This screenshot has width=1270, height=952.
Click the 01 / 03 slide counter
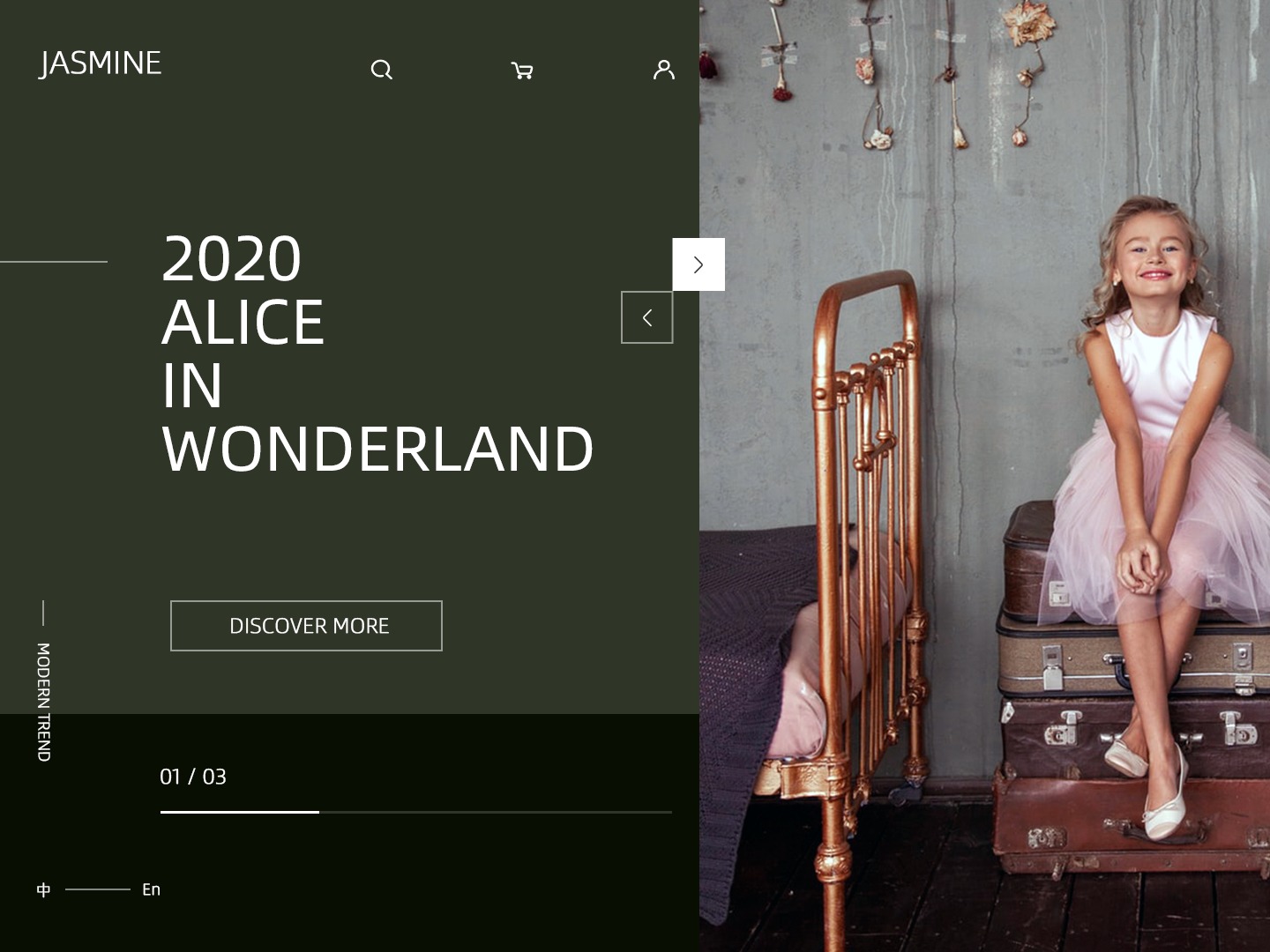click(x=193, y=777)
